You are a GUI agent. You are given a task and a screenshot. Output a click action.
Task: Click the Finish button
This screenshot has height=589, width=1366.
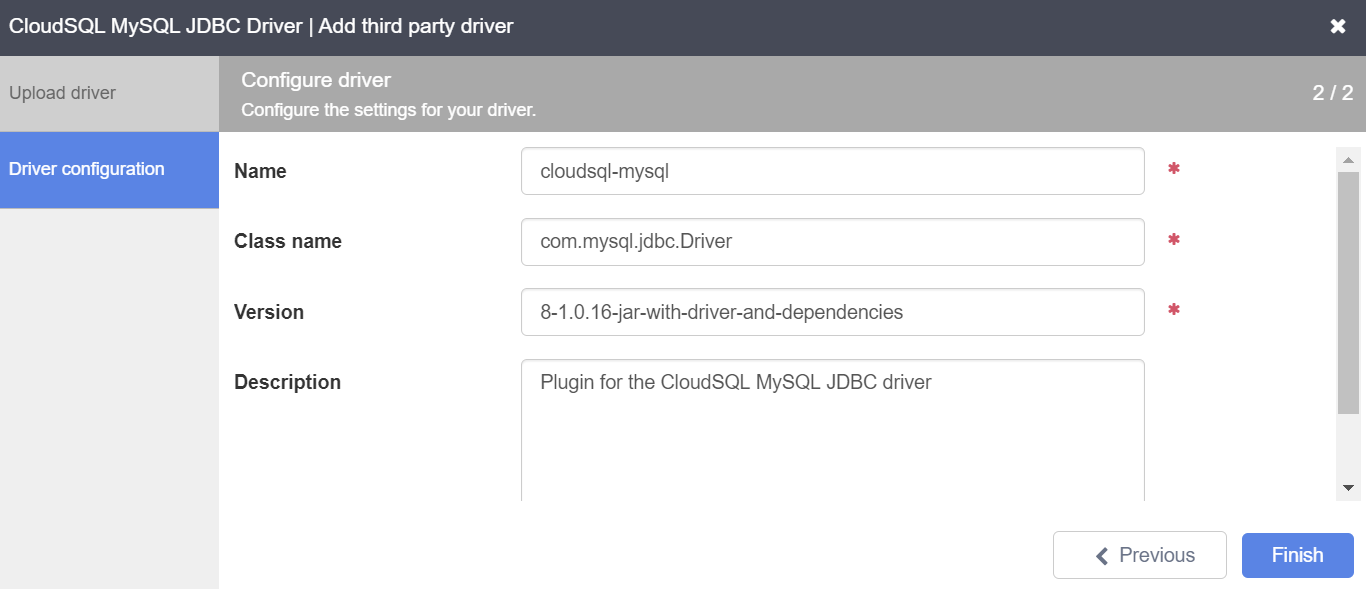click(1297, 555)
